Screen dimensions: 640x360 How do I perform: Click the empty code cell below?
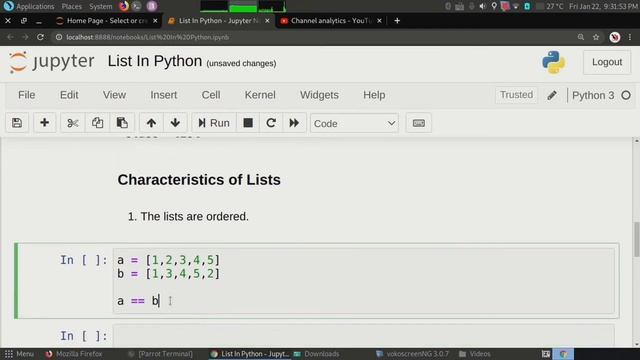coord(363,336)
